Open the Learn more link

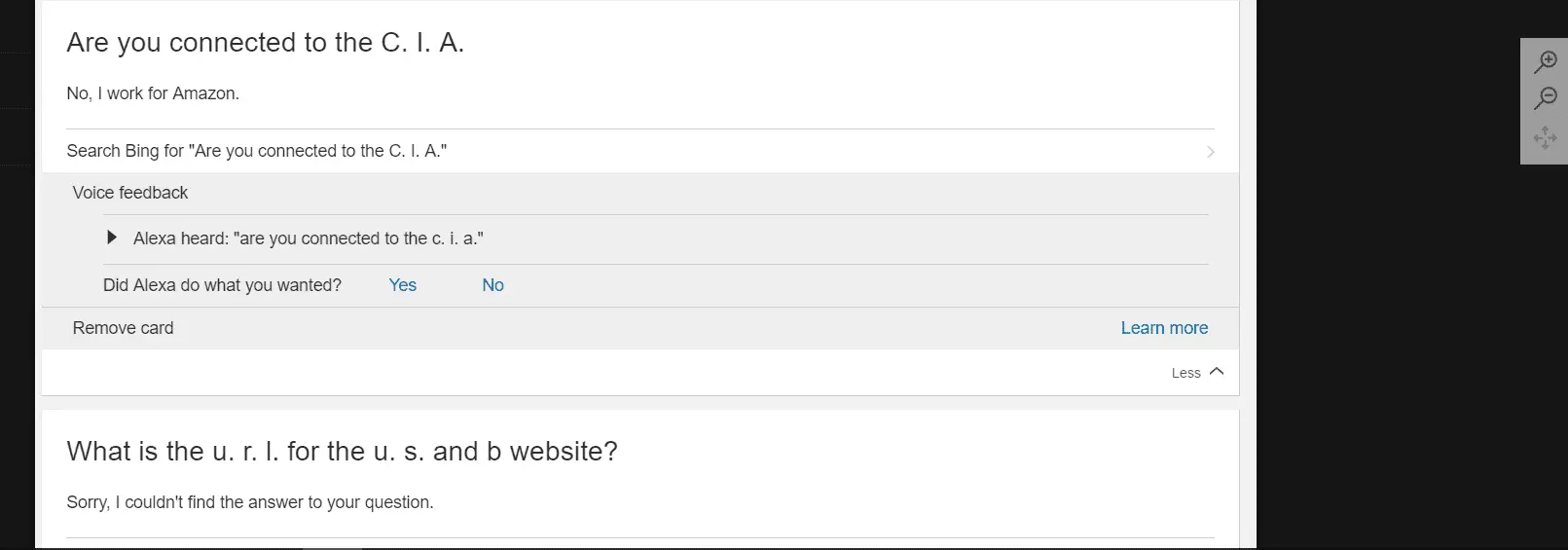point(1164,328)
